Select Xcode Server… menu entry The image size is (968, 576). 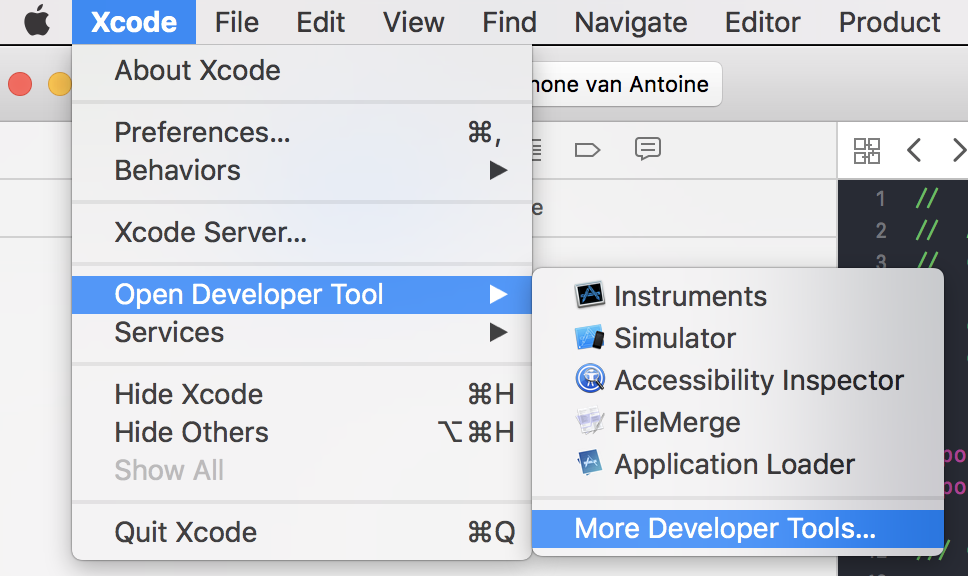302,233
